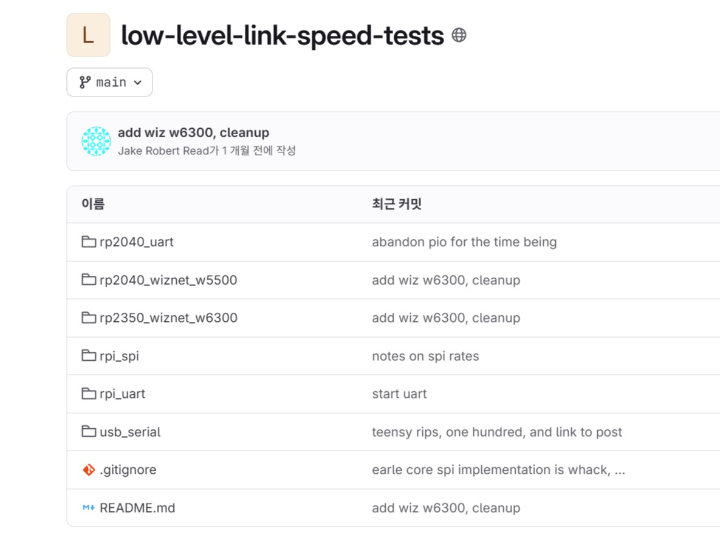Click the rpi_spi folder icon

[x=89, y=356]
